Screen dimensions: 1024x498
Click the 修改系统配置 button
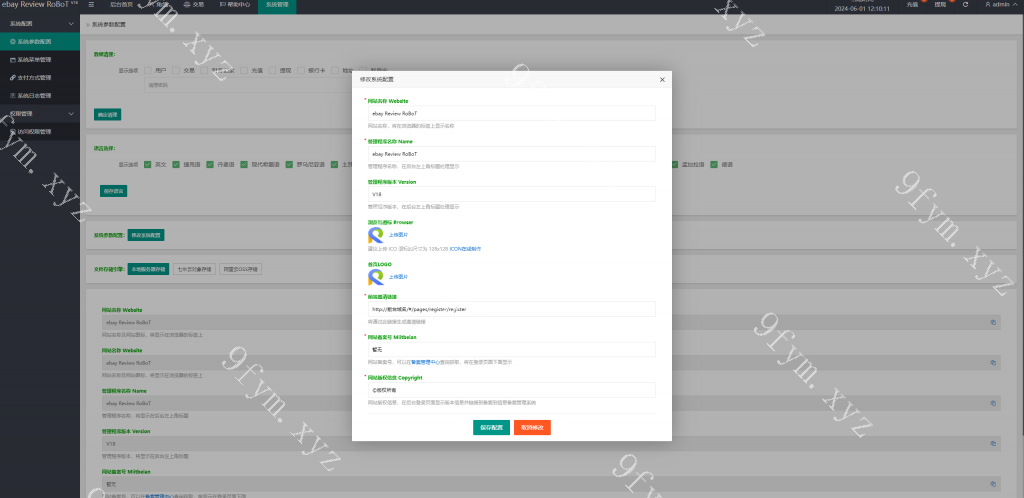[x=146, y=235]
